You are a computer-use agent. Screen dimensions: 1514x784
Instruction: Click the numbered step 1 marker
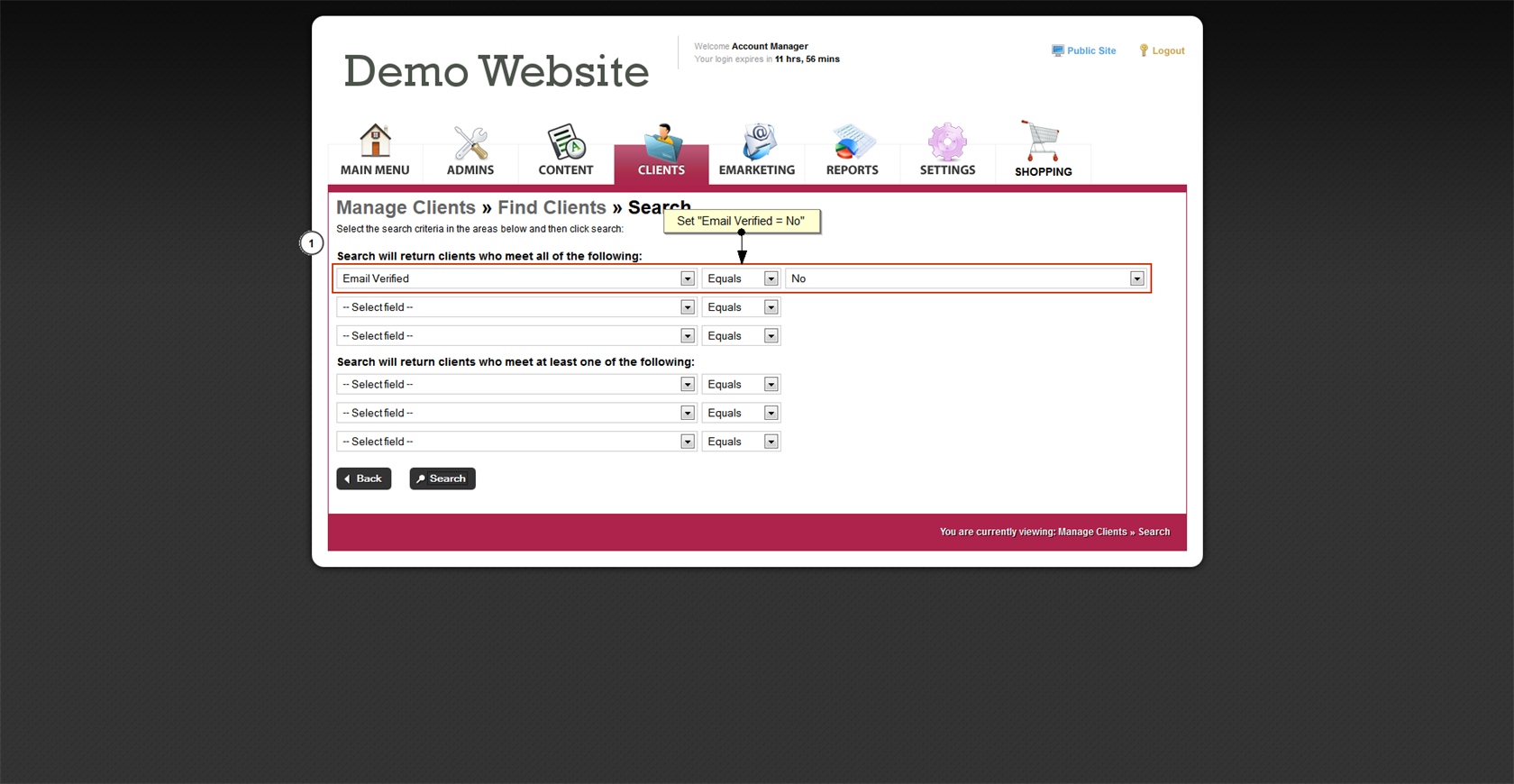click(x=312, y=243)
